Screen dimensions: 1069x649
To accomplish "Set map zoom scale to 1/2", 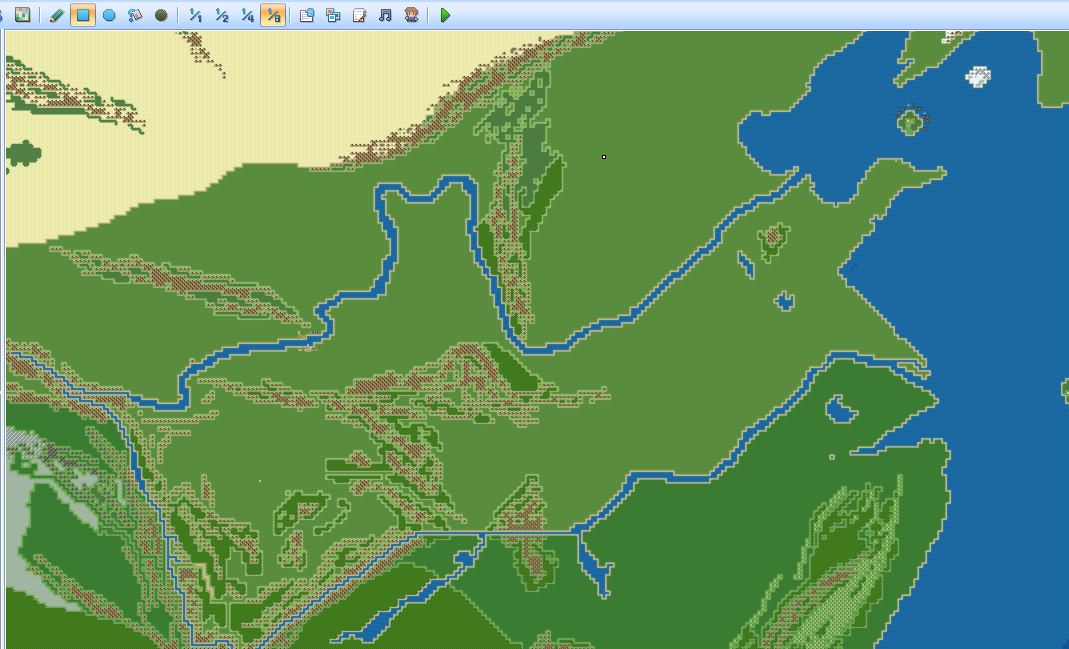I will pos(222,15).
